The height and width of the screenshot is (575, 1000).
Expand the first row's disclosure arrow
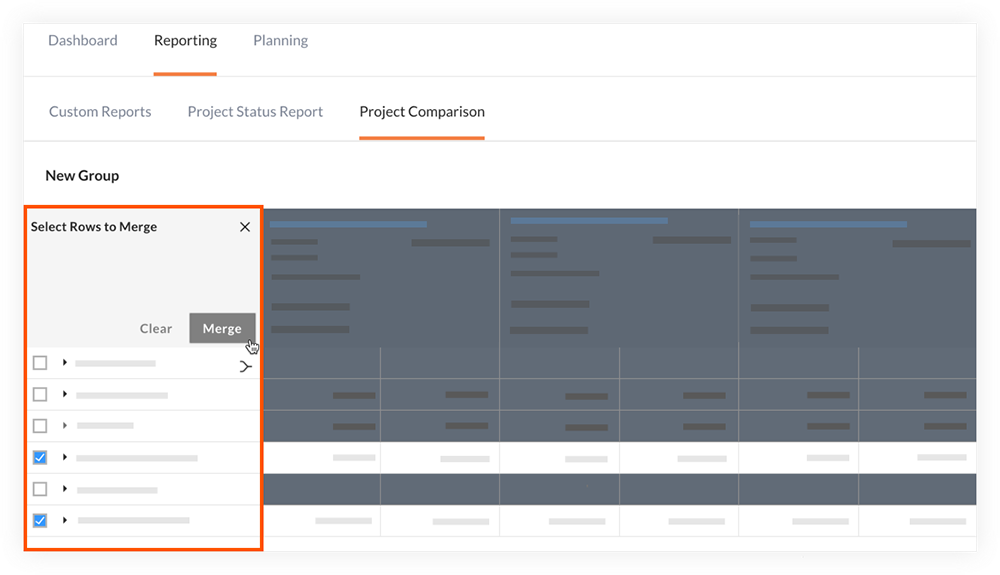pyautogui.click(x=65, y=362)
